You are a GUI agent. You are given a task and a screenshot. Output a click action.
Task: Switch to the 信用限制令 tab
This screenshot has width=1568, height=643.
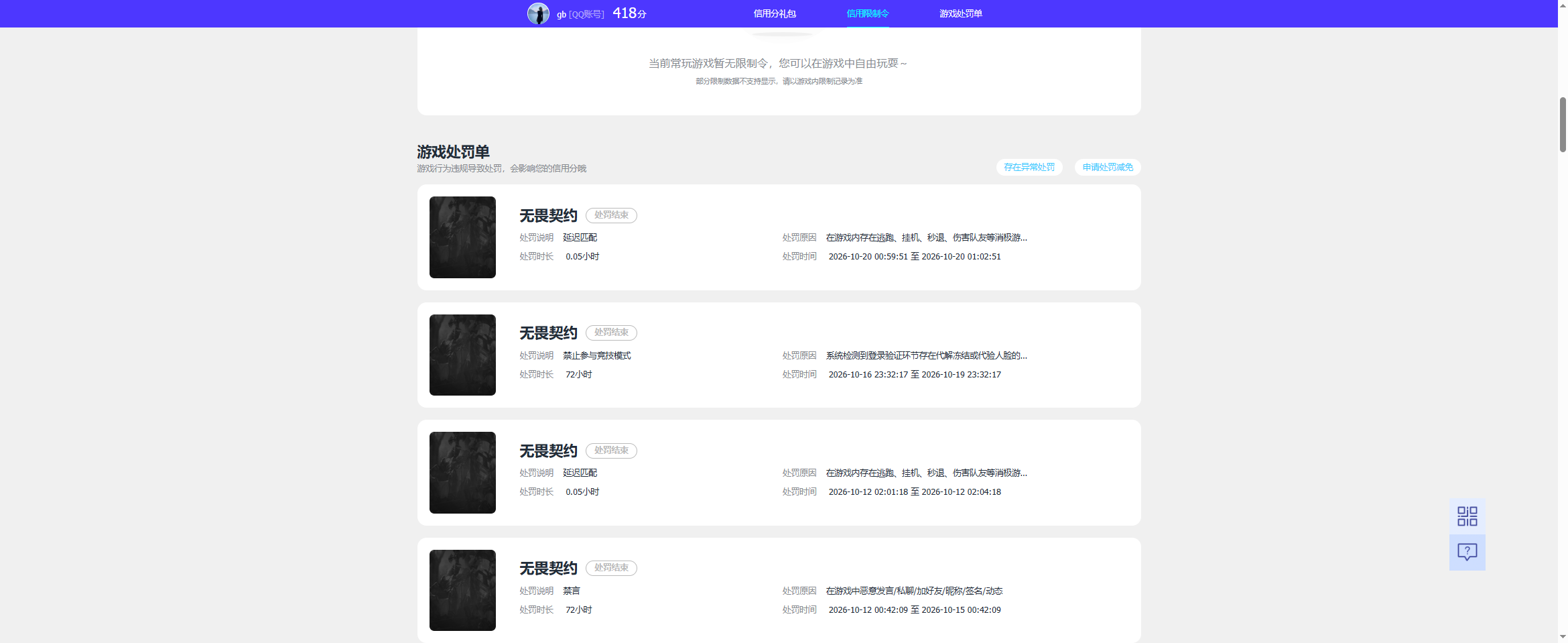[x=868, y=13]
